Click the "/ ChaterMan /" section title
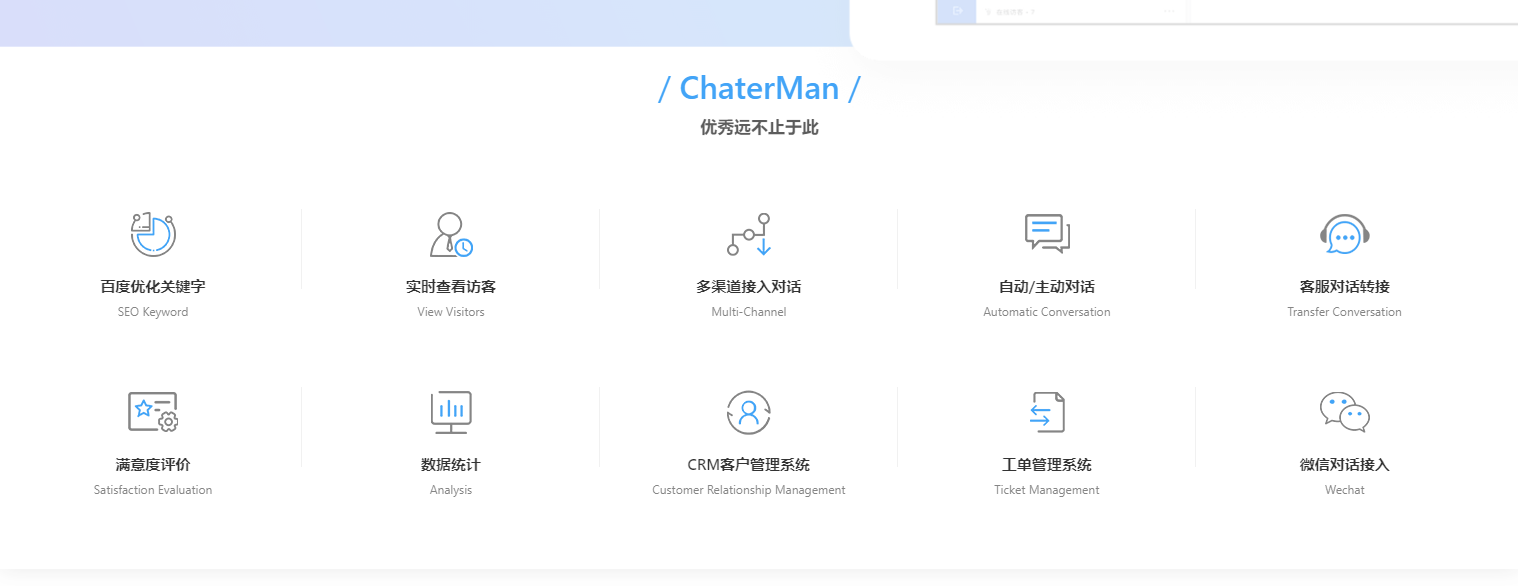1518x586 pixels. pyautogui.click(x=759, y=89)
